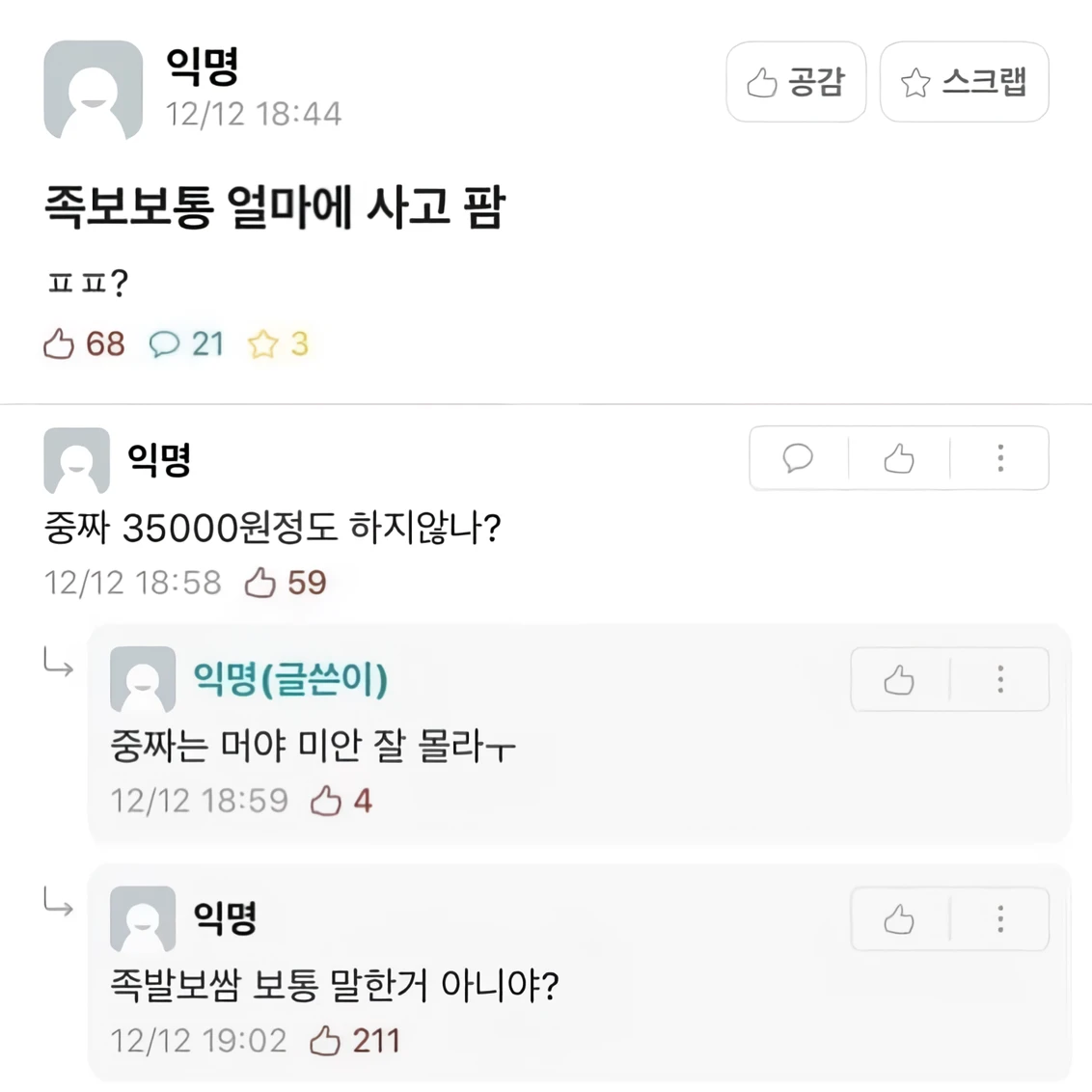Image resolution: width=1092 pixels, height=1092 pixels.
Task: Click the 익명(글쓴이) author name
Action: click(x=290, y=678)
